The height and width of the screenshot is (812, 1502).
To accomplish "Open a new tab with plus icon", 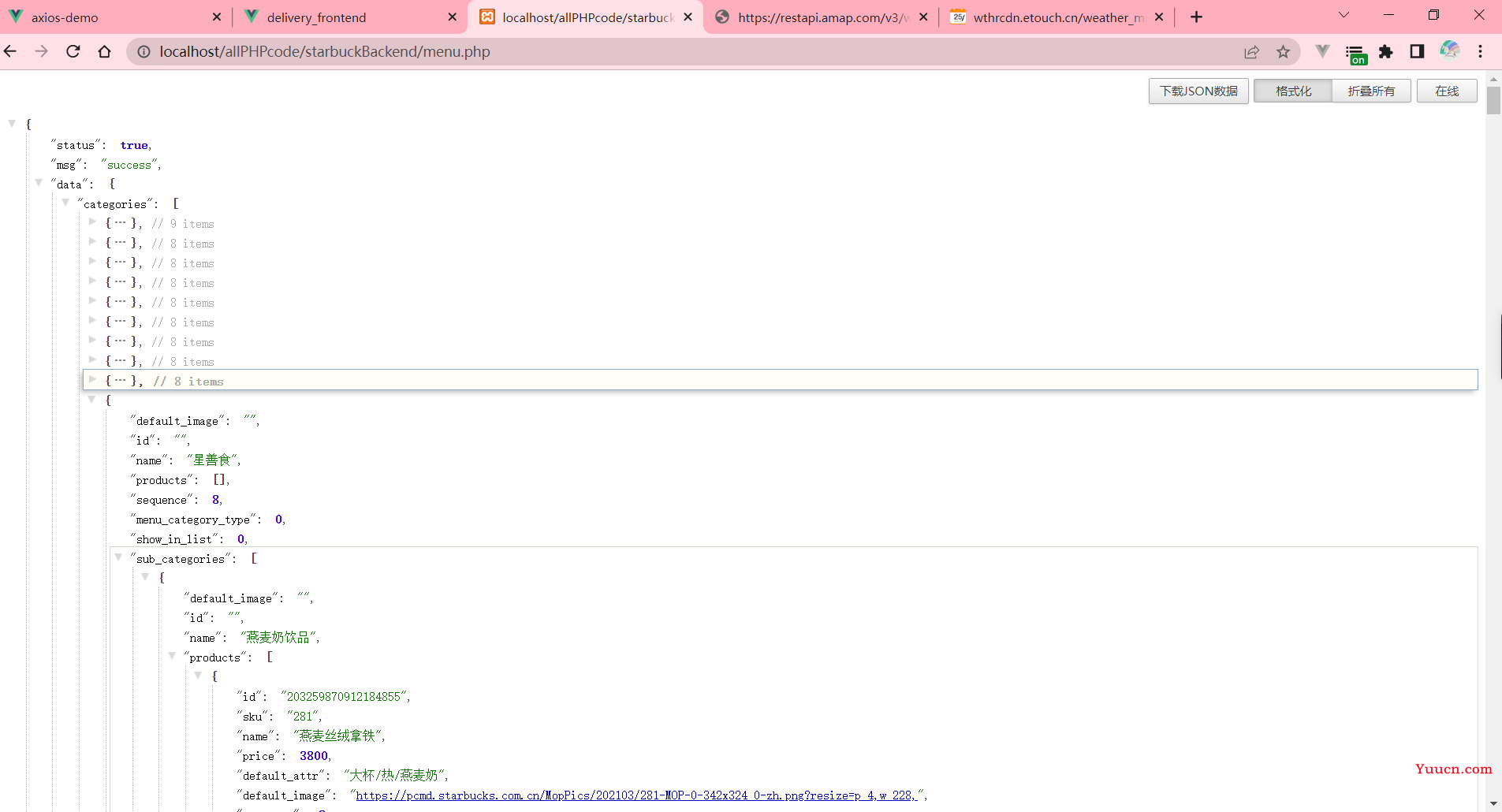I will 1196,17.
